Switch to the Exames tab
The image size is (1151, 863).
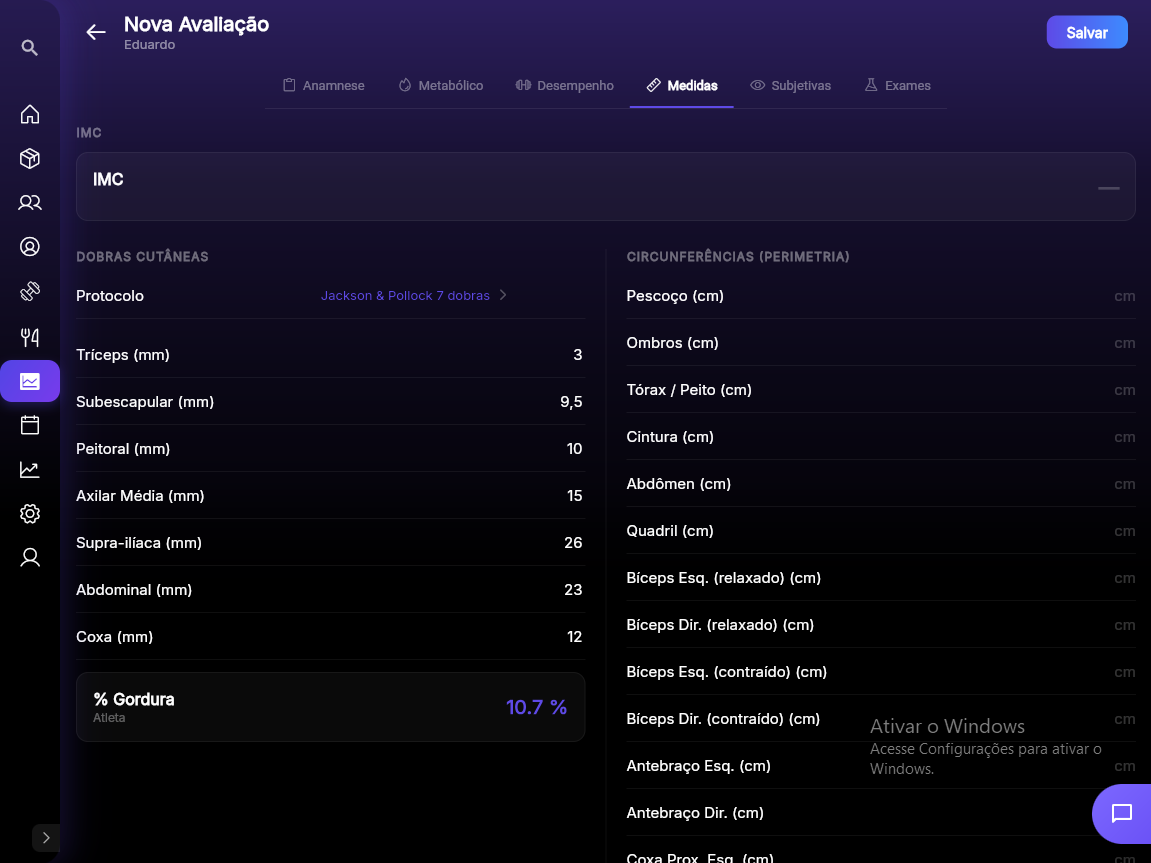[x=897, y=85]
